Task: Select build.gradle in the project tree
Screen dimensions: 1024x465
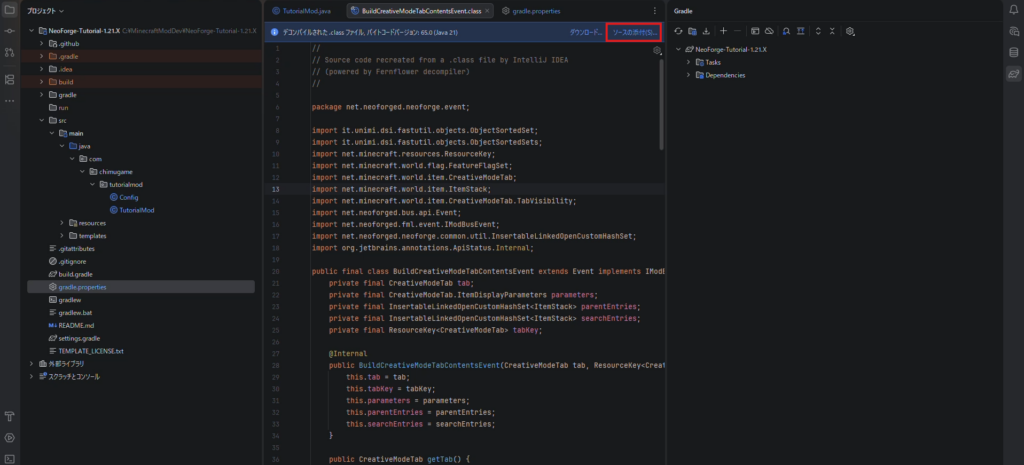Action: (75, 273)
